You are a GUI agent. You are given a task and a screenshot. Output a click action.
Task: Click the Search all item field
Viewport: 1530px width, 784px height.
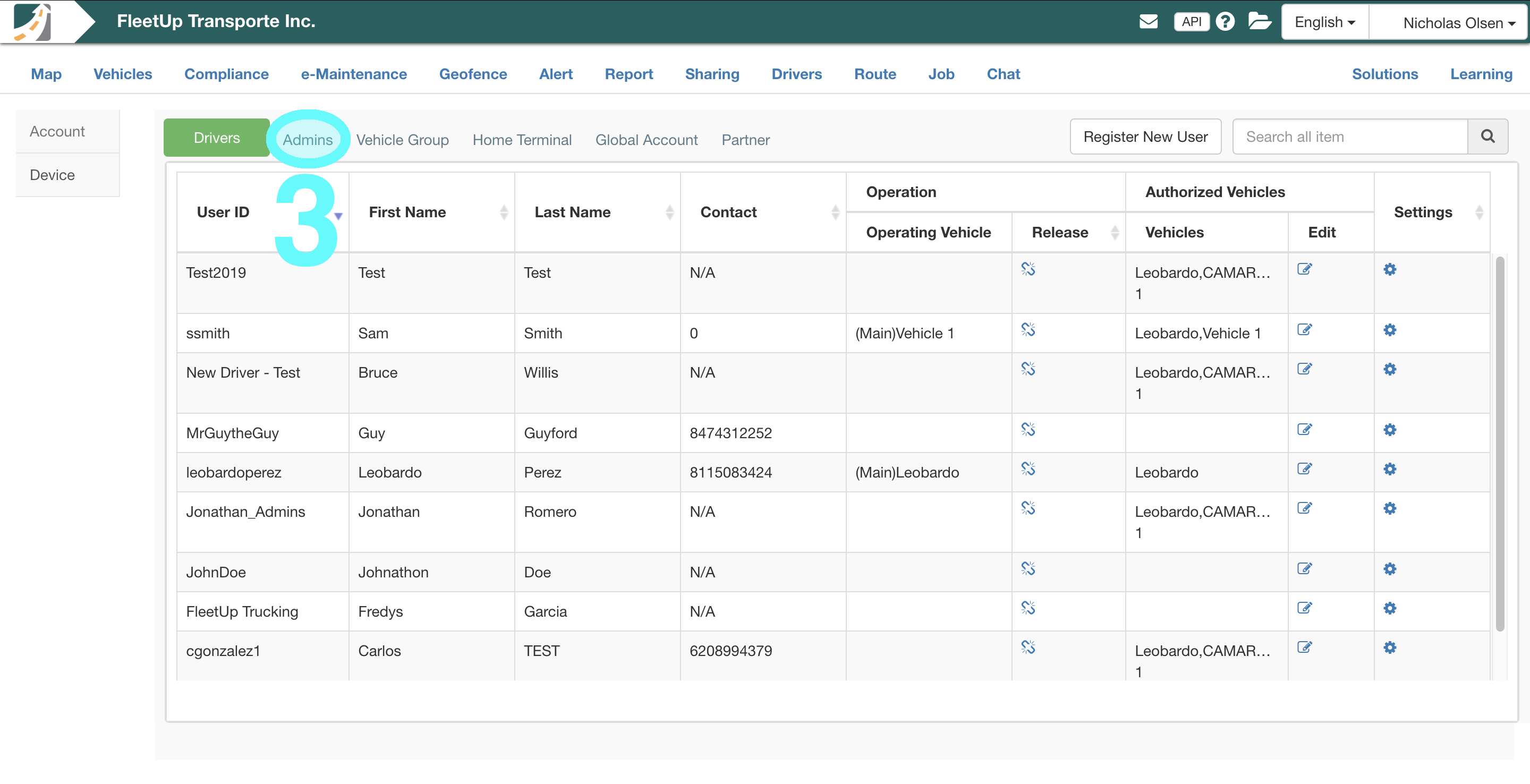pos(1350,137)
